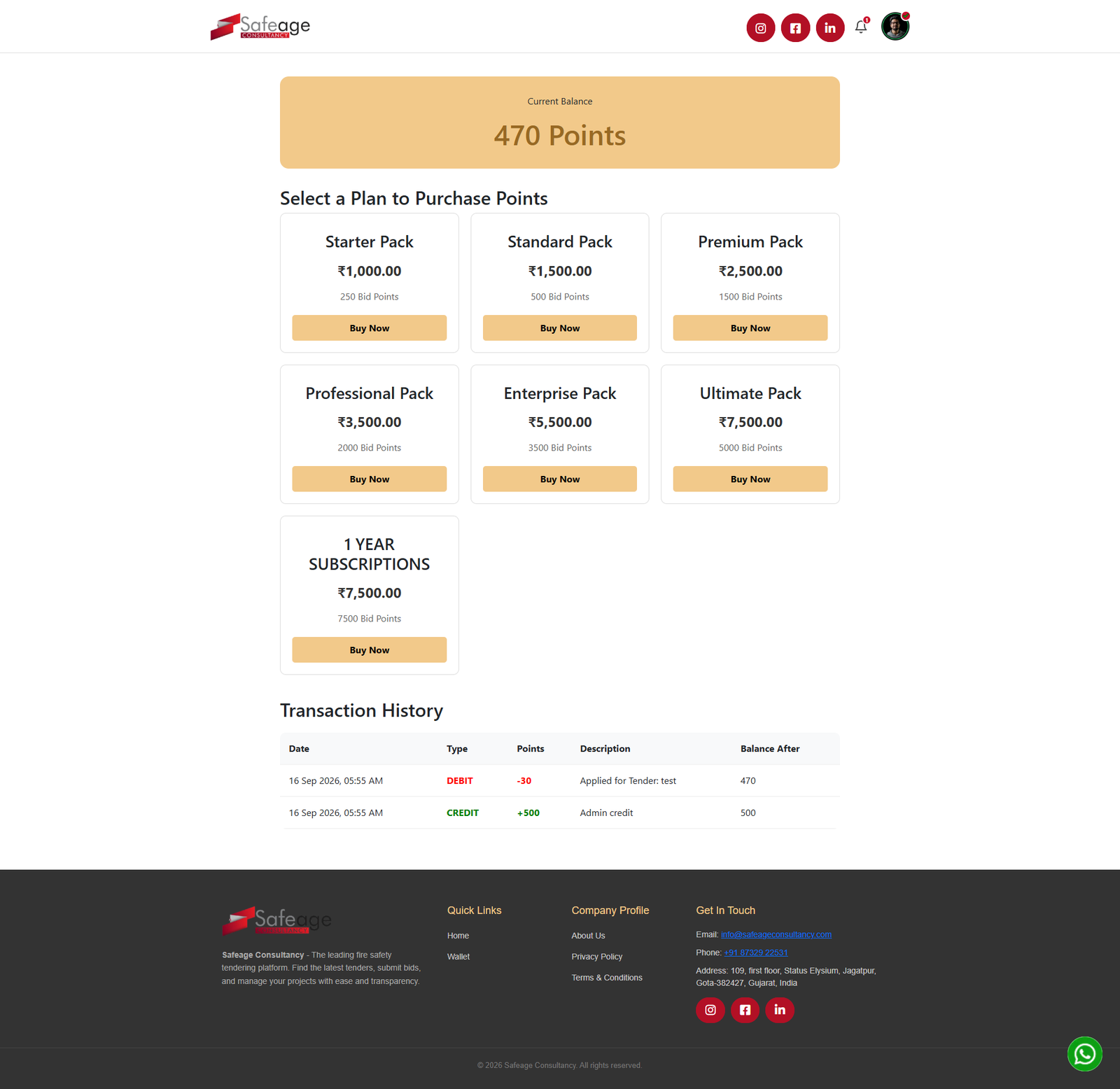Click balance after value 470
This screenshot has width=1120, height=1089.
[x=748, y=781]
